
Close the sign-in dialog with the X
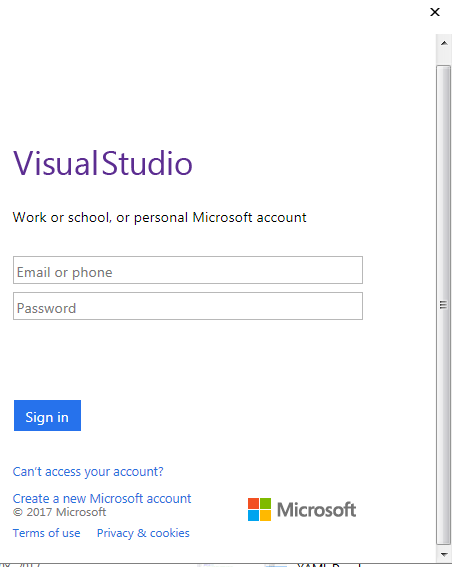point(435,12)
